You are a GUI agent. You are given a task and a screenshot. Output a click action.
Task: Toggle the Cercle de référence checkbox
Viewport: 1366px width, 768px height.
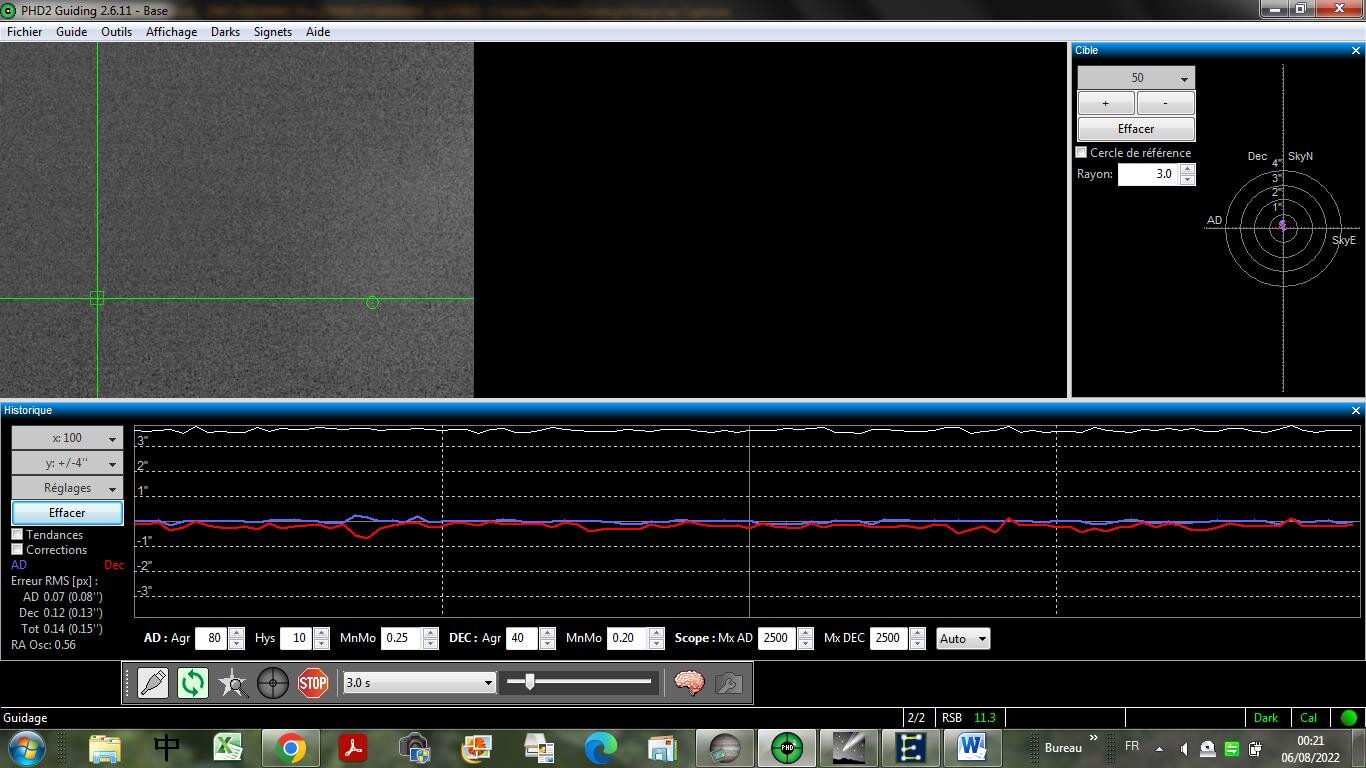pyautogui.click(x=1081, y=153)
